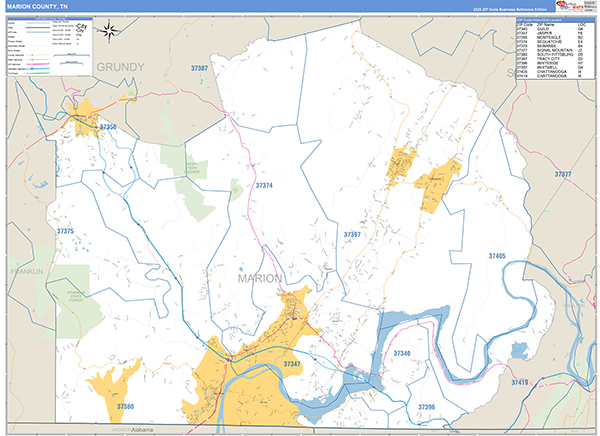The height and width of the screenshot is (436, 600).
Task: Click ZIP code label 37380 on map
Action: pyautogui.click(x=126, y=406)
